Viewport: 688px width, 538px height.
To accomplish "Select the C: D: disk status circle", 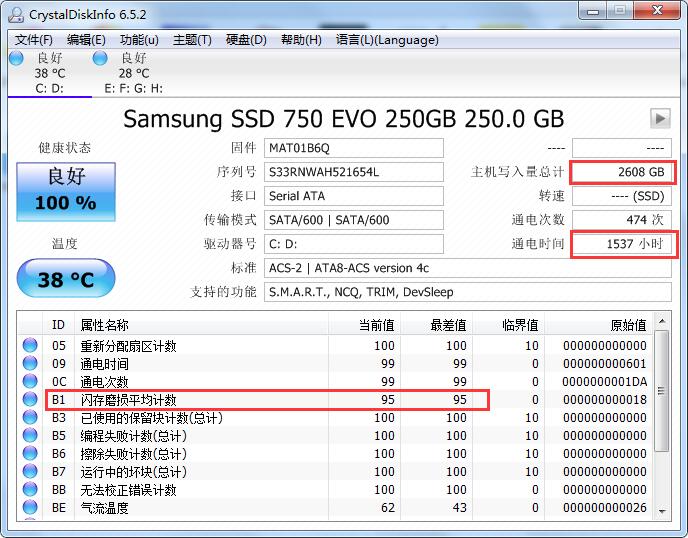I will 16,58.
